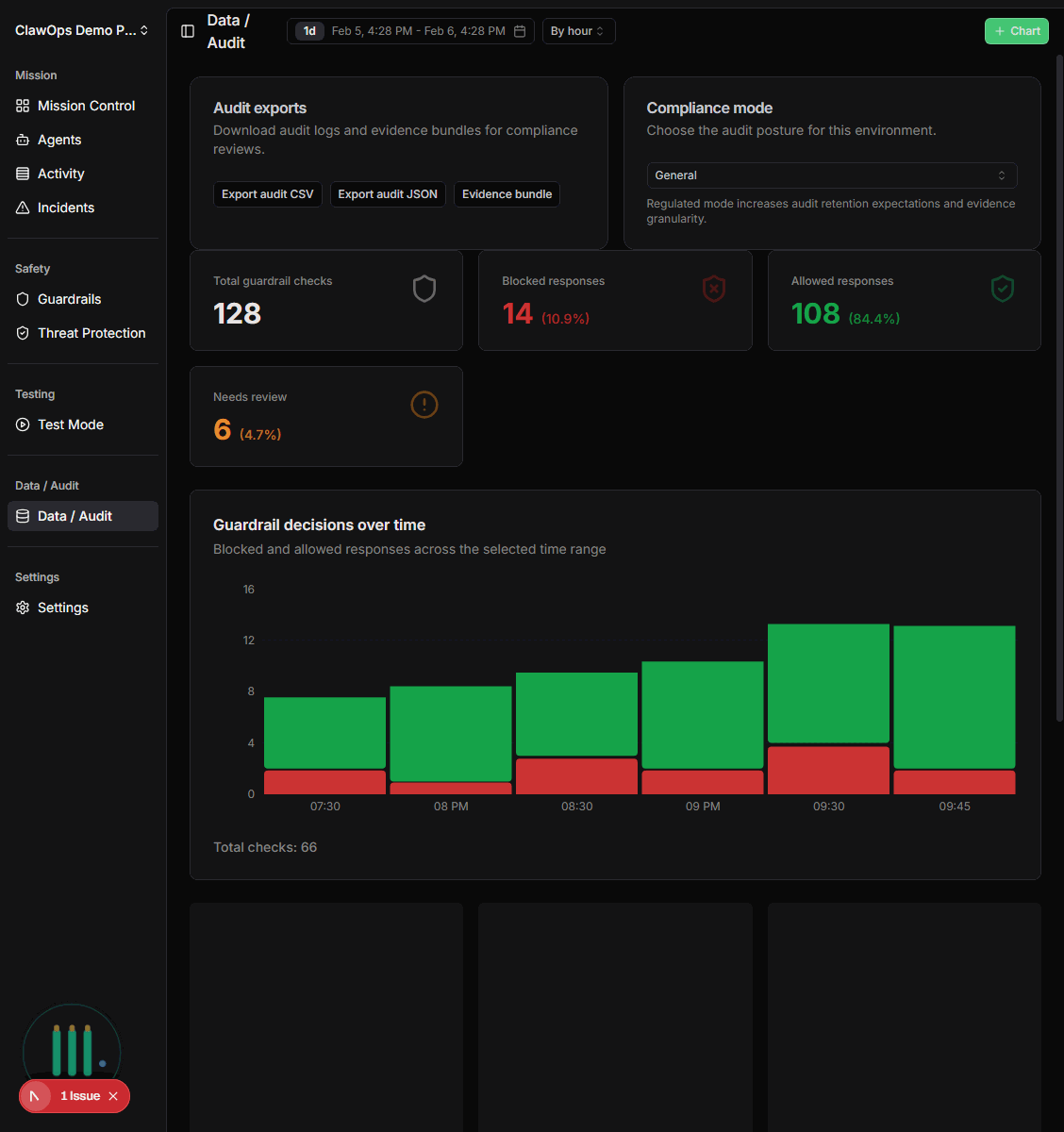Select Agents in the sidebar
The image size is (1064, 1132).
58,139
